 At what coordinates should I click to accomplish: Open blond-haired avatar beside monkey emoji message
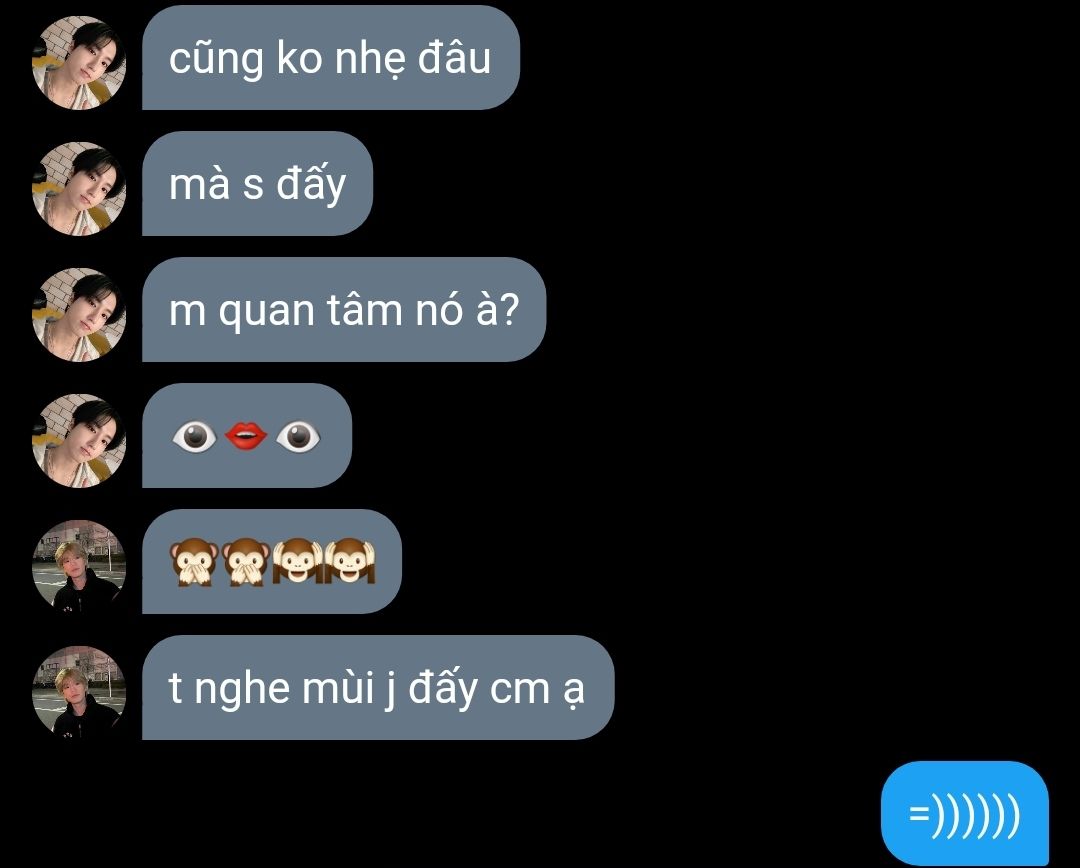pos(79,567)
